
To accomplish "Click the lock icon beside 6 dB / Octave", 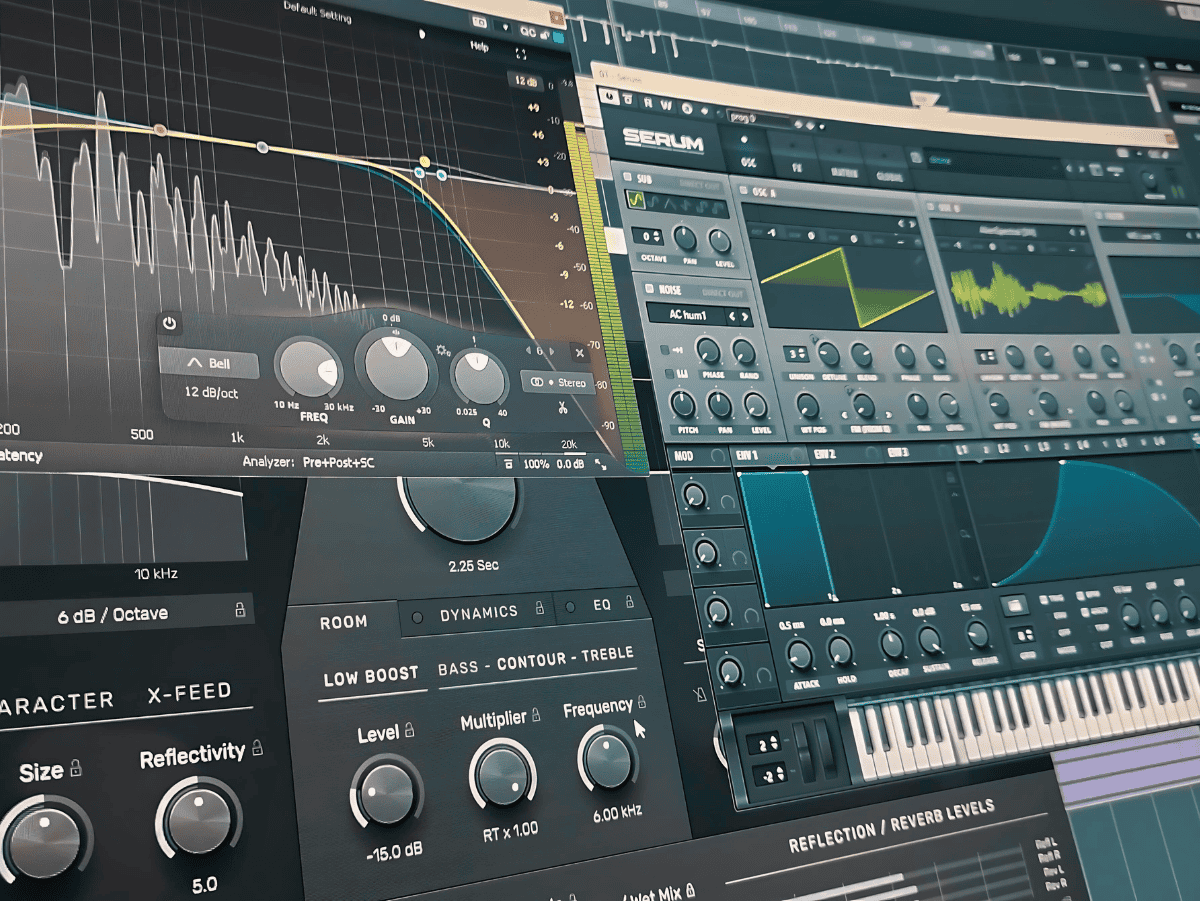I will tap(240, 609).
